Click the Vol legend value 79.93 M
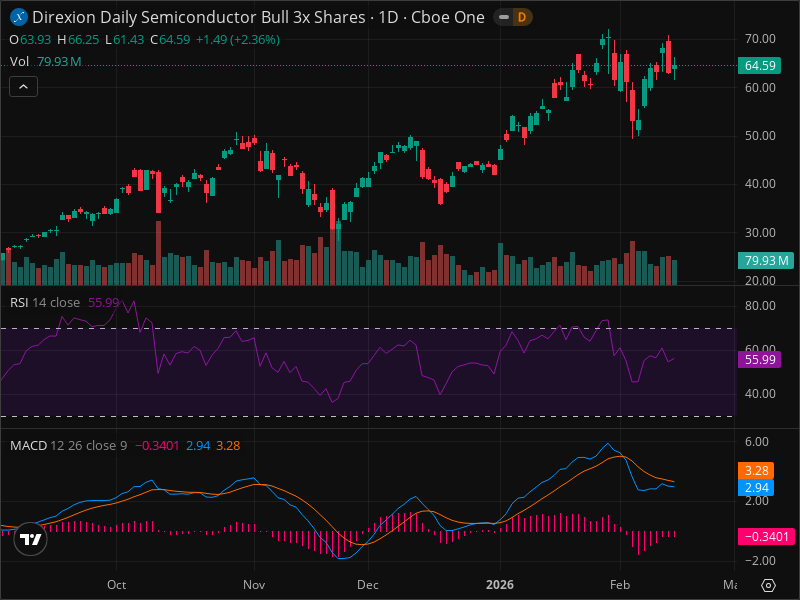Screen dimensions: 800x600 click(59, 62)
